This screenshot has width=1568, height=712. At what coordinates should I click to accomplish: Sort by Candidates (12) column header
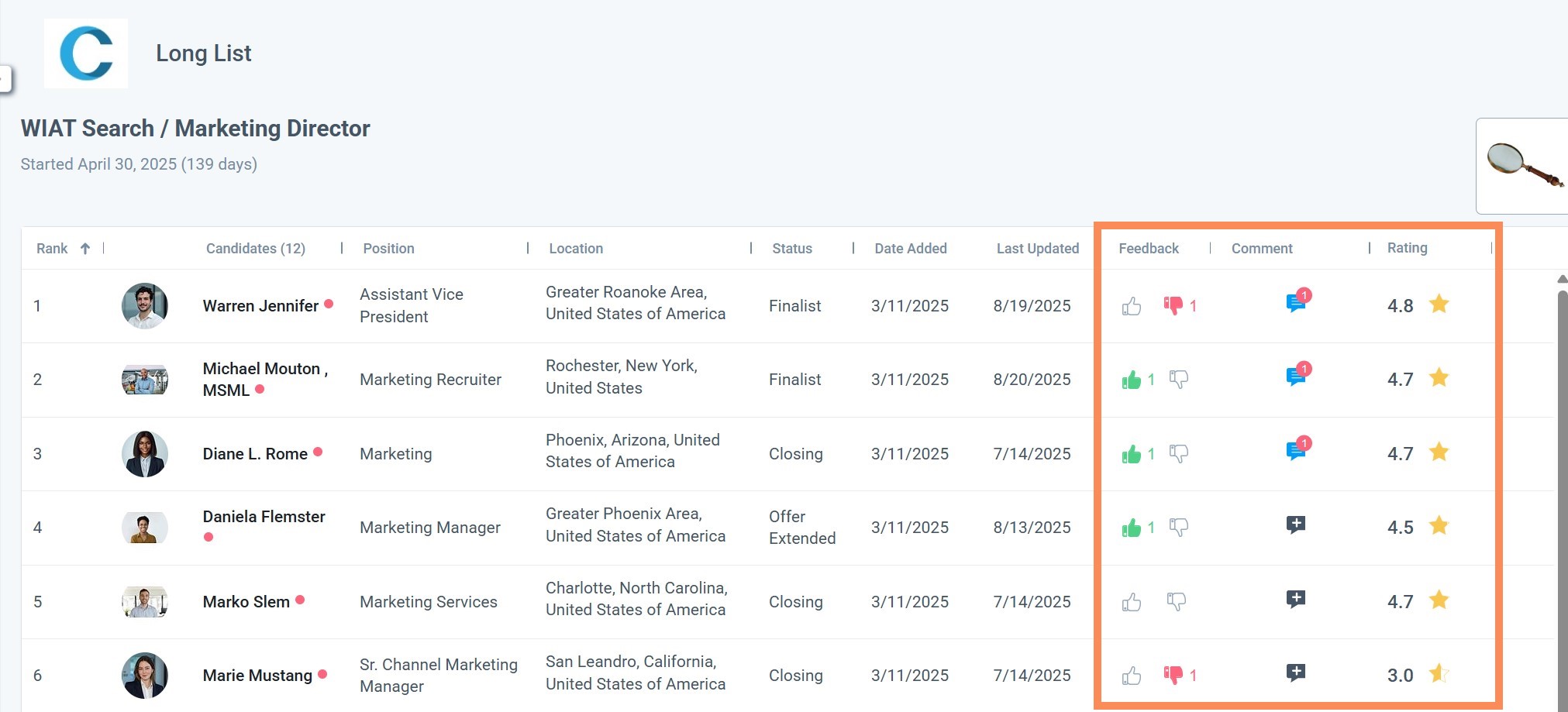(x=256, y=249)
